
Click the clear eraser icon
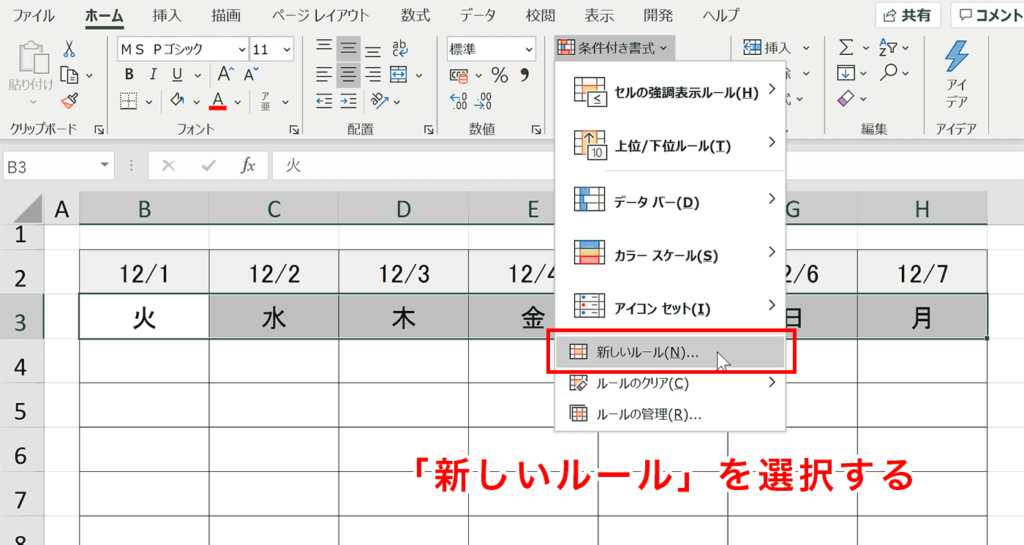(x=846, y=99)
